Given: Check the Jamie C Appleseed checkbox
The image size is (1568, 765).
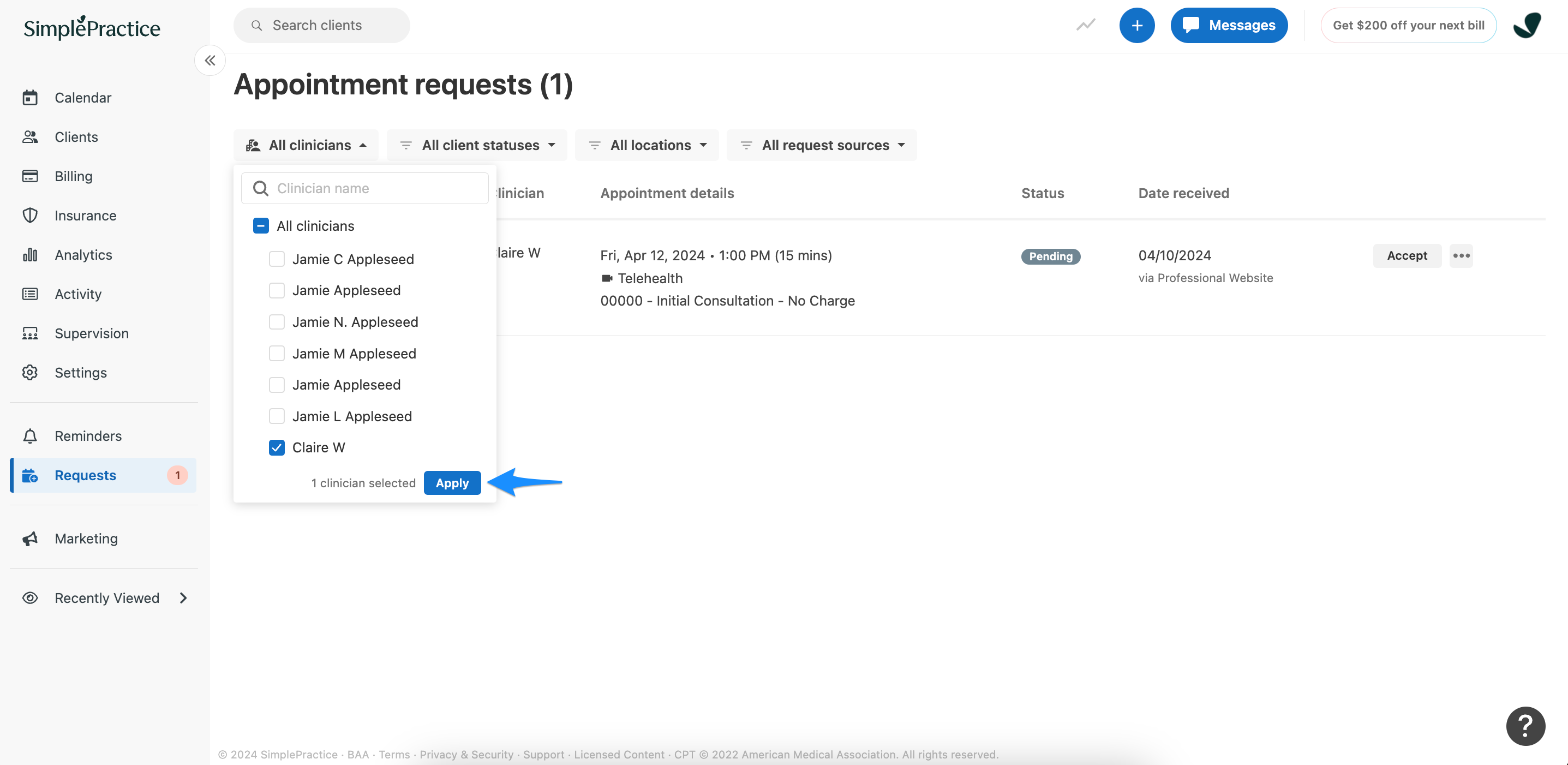Looking at the screenshot, I should pyautogui.click(x=277, y=259).
